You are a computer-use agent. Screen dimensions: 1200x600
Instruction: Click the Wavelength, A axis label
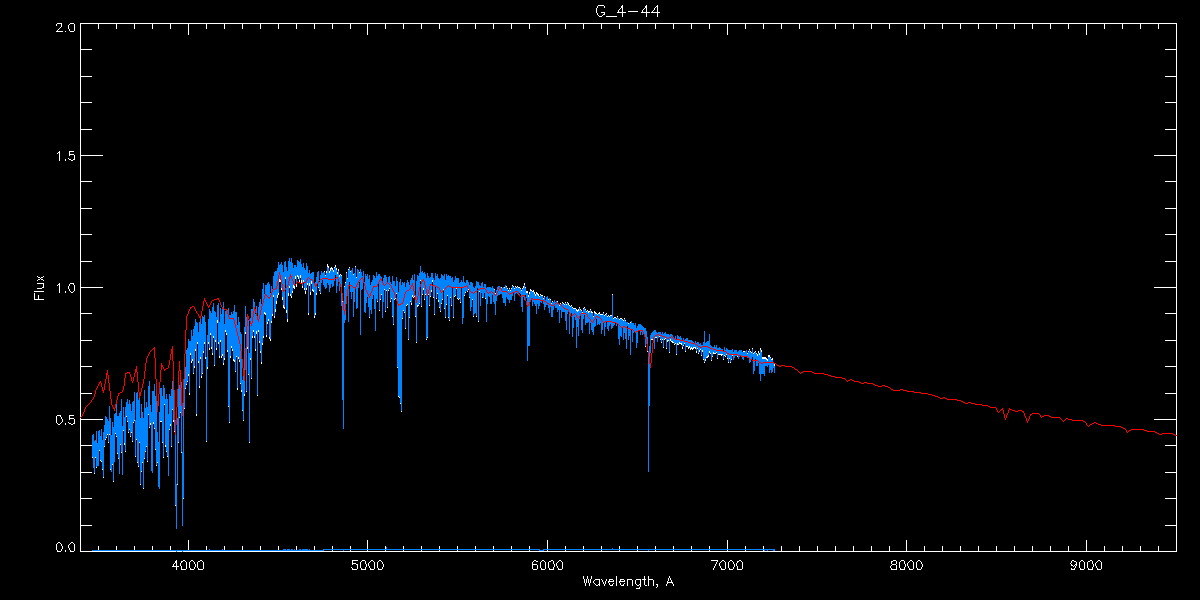627,581
